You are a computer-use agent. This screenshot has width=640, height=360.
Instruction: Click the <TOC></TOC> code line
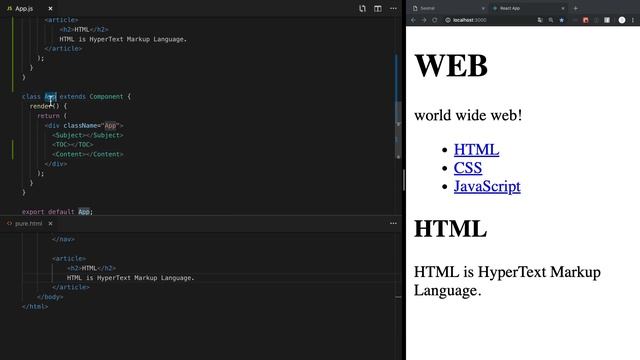(x=73, y=144)
